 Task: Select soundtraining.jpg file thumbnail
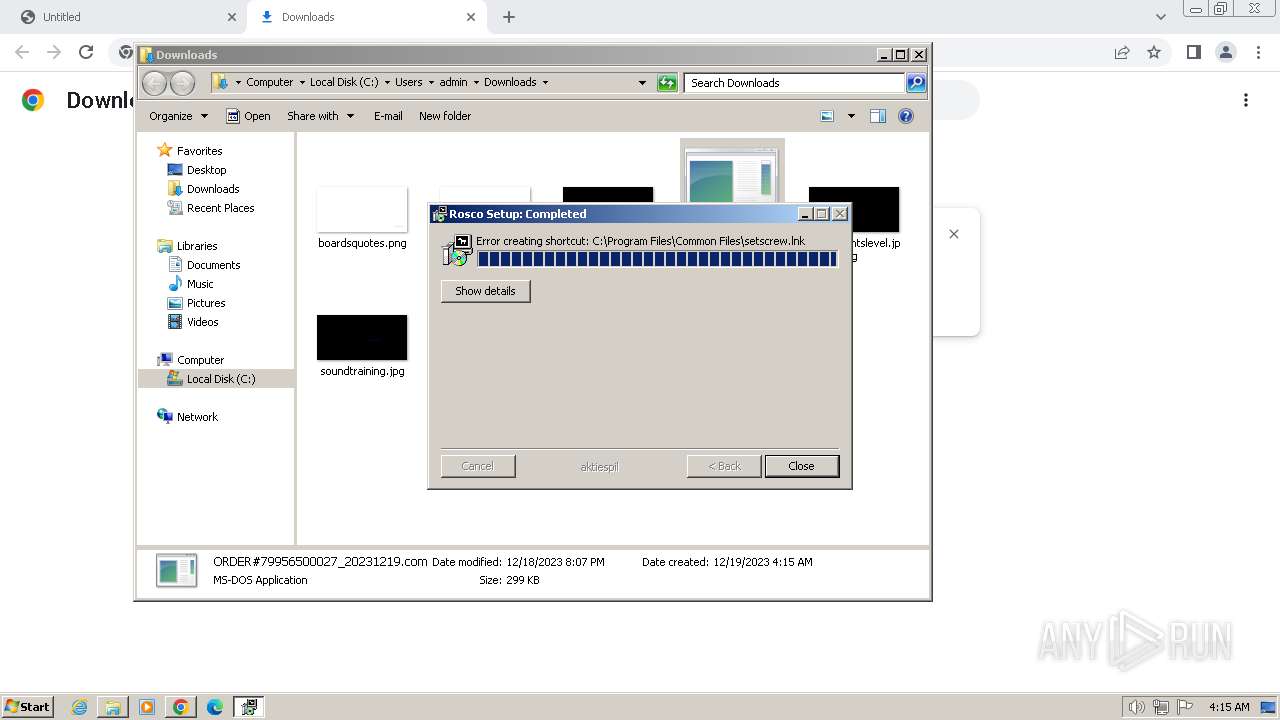[x=362, y=337]
